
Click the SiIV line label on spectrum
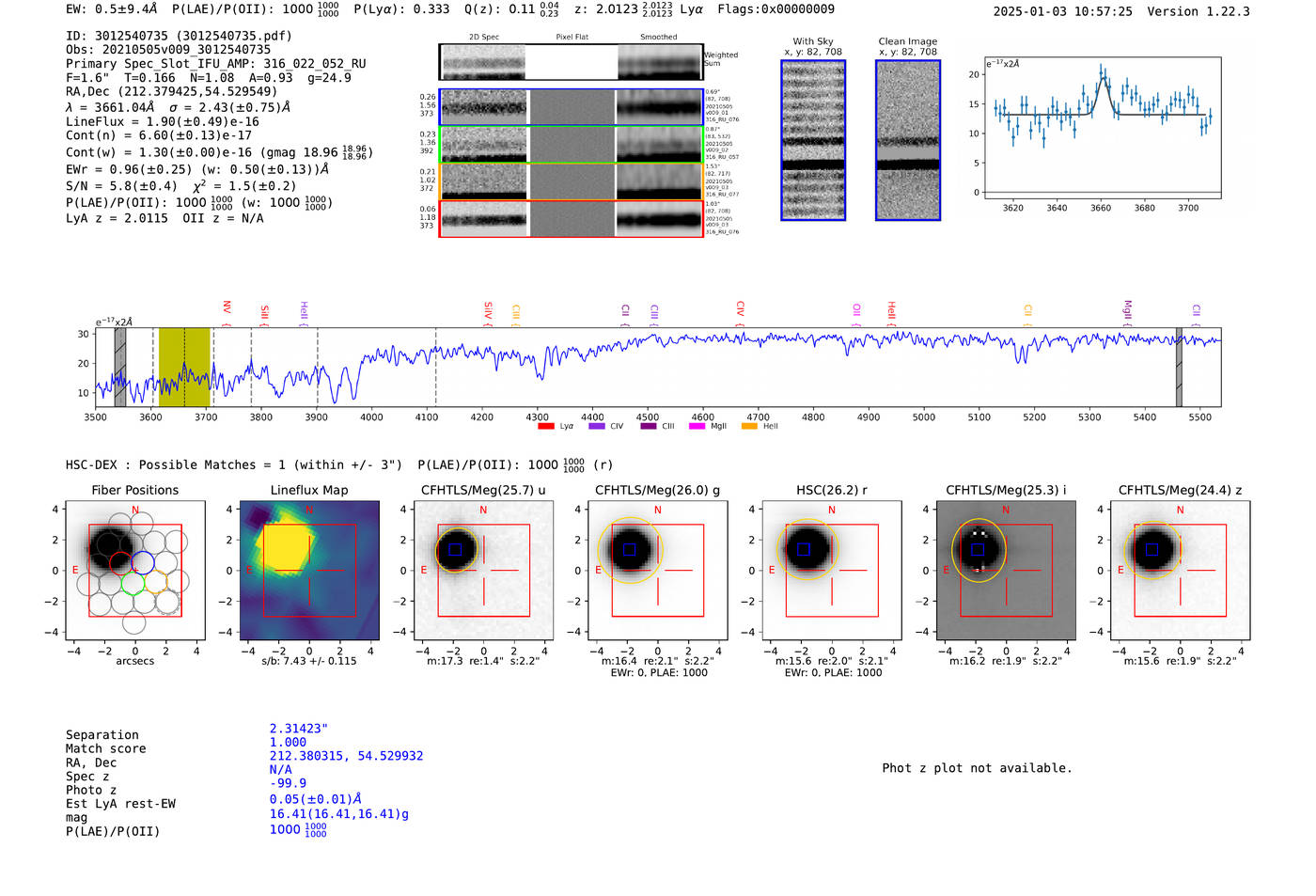488,311
